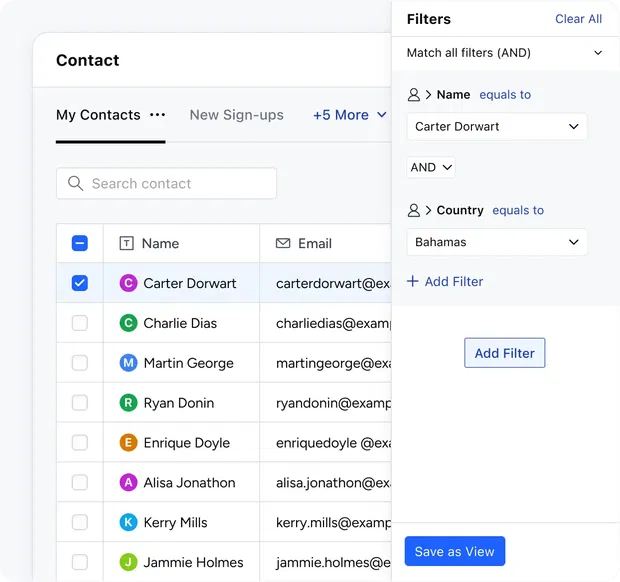
Task: Click Kerry Mills's blue K avatar
Action: point(129,522)
